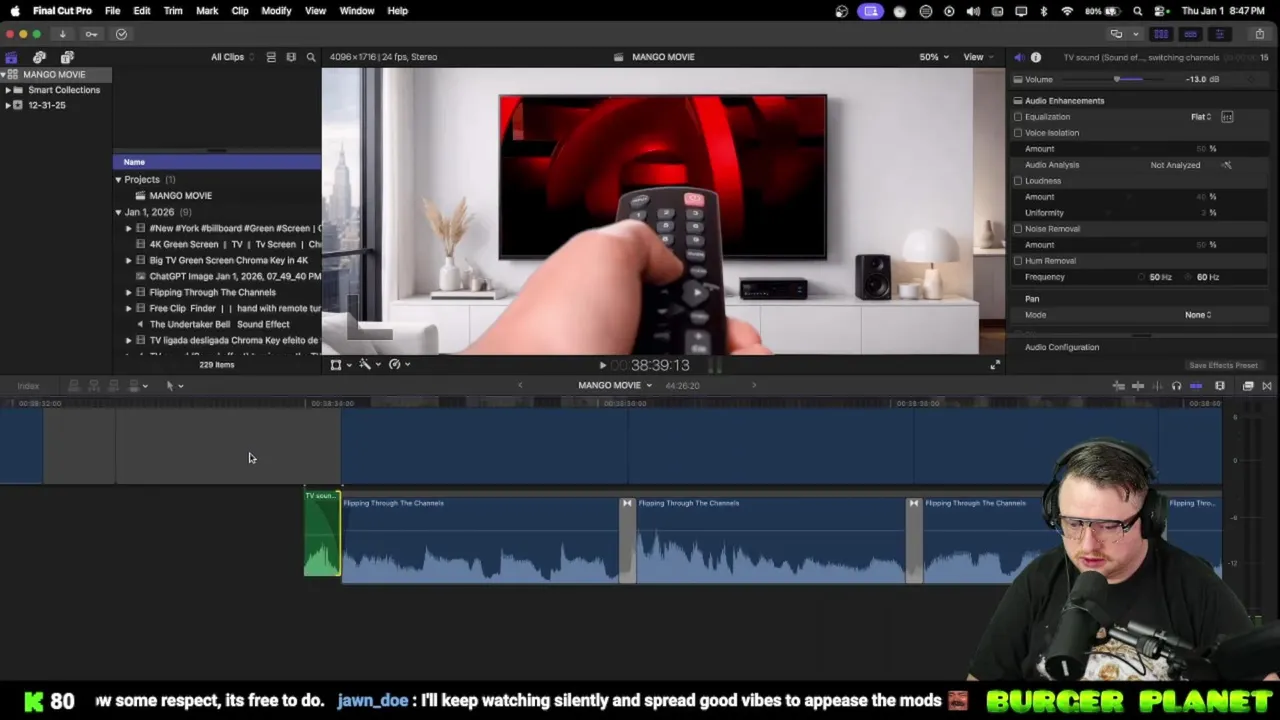
Task: Enable the Equalization checkbox
Action: [x=1018, y=117]
